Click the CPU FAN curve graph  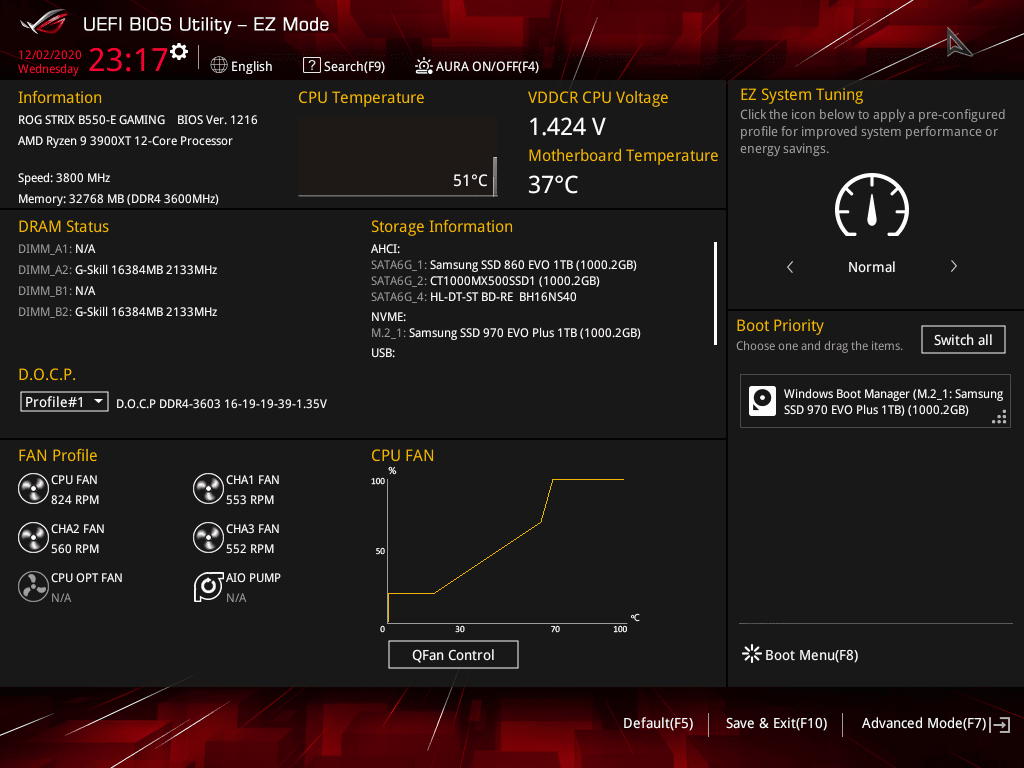[x=505, y=550]
